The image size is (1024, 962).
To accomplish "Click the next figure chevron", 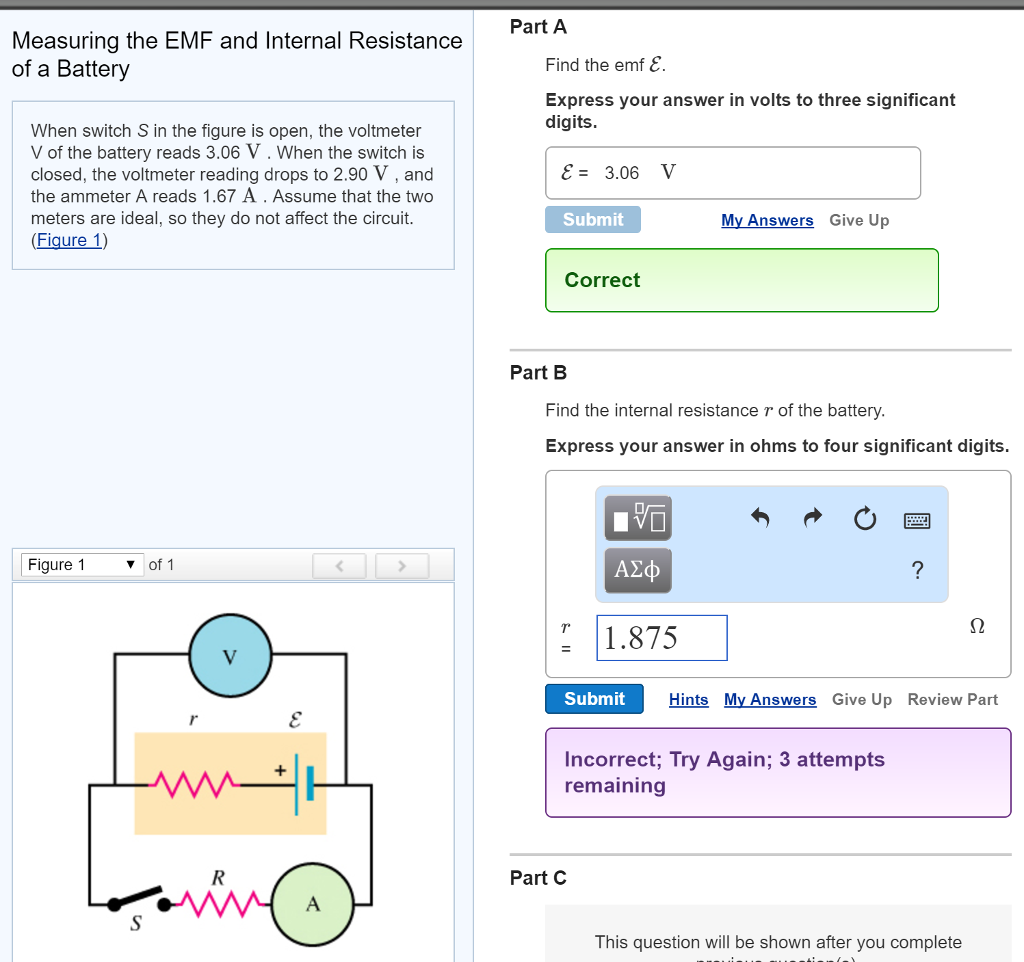I will pyautogui.click(x=401, y=565).
